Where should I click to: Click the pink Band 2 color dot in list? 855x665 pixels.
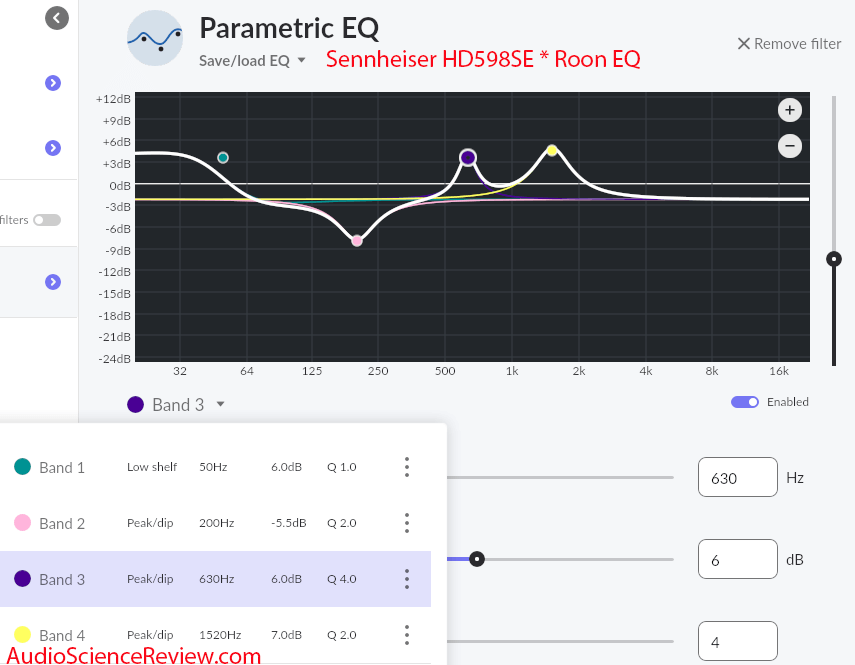(x=22, y=522)
